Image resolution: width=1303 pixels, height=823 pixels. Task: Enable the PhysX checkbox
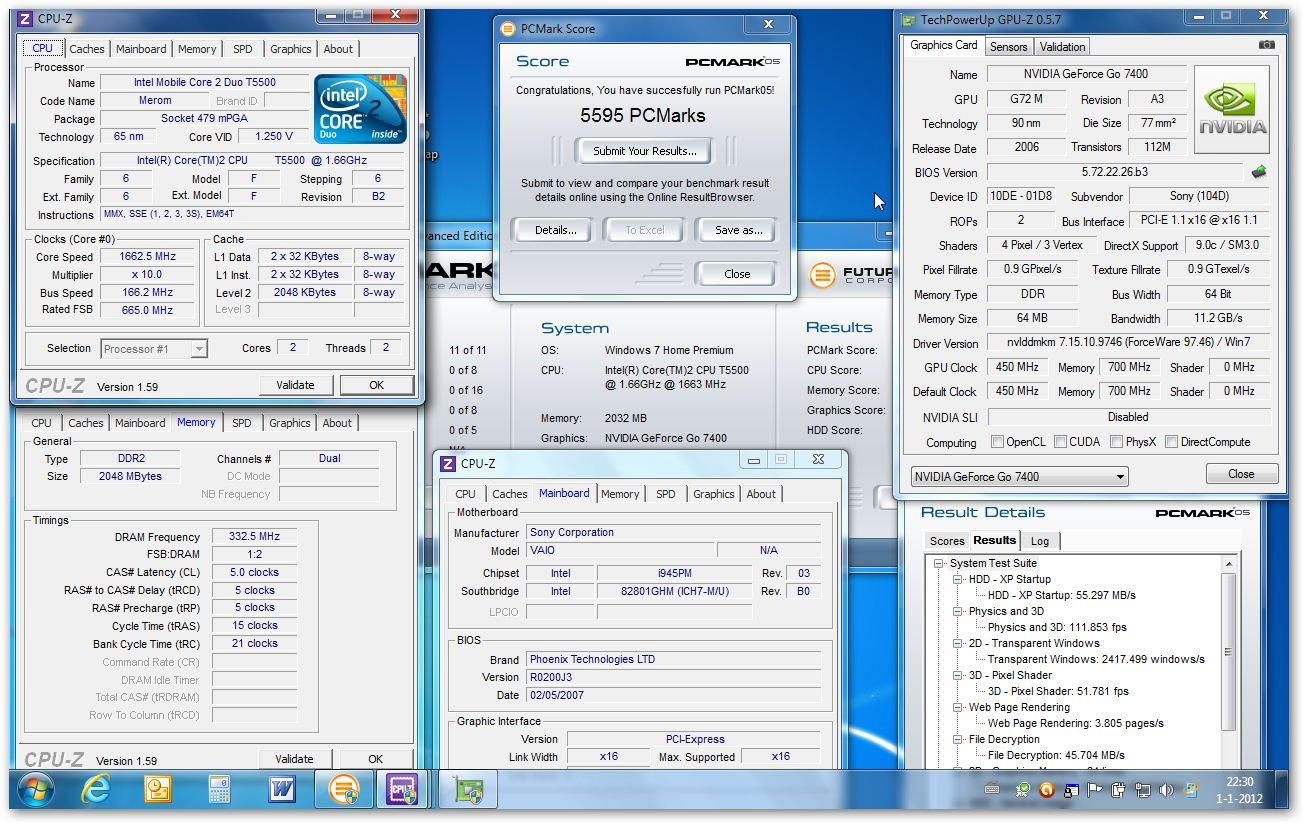(x=1116, y=442)
